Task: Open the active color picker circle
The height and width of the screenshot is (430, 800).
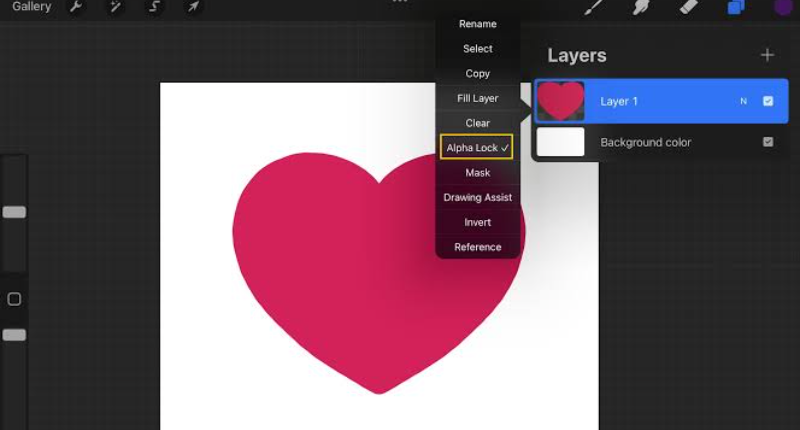Action: (x=783, y=7)
